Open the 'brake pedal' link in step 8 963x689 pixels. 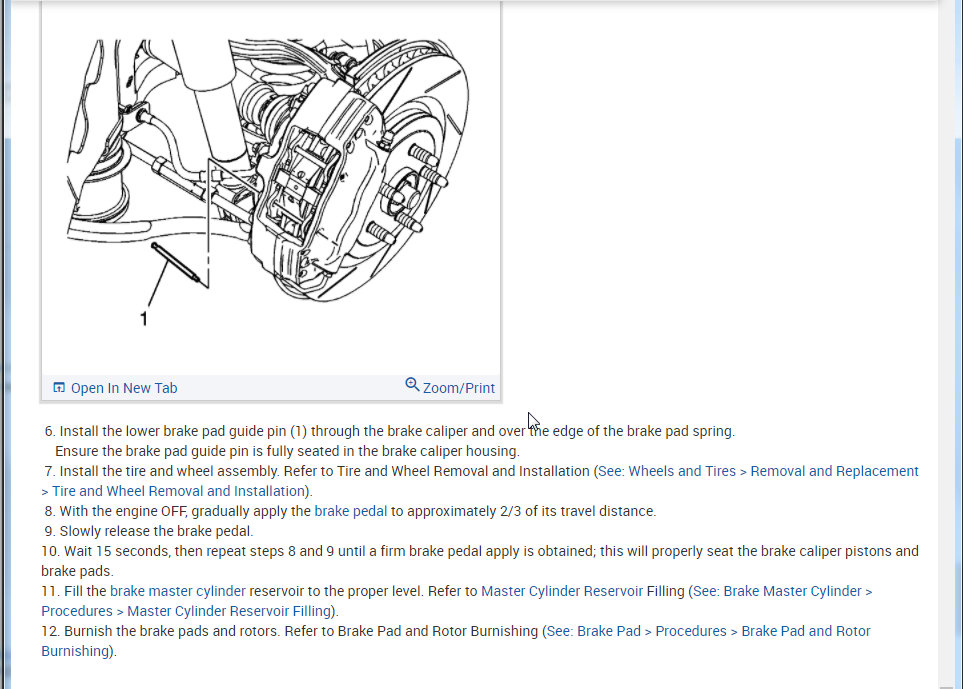351,511
